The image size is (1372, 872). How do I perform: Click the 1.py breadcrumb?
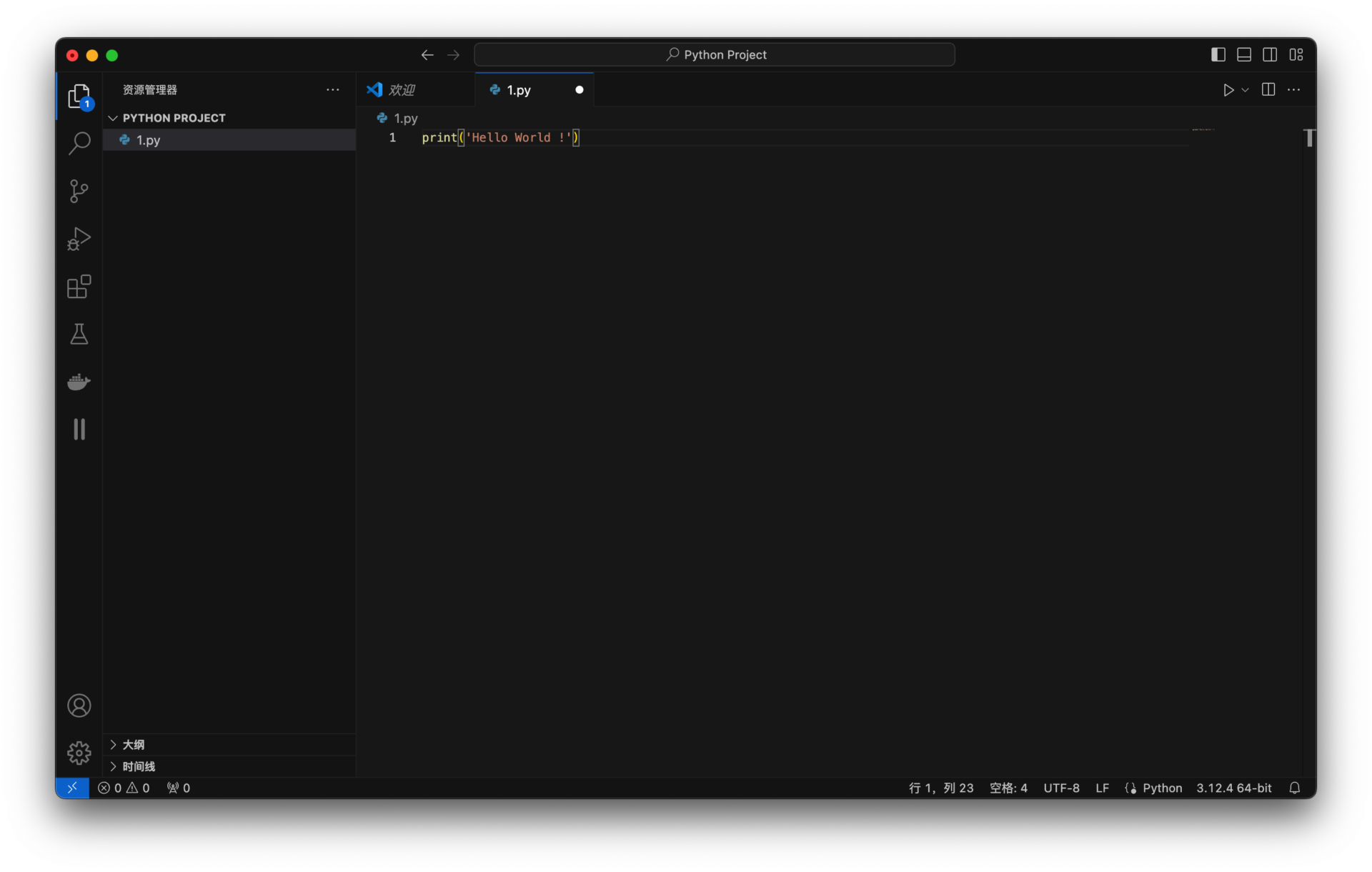[x=398, y=118]
